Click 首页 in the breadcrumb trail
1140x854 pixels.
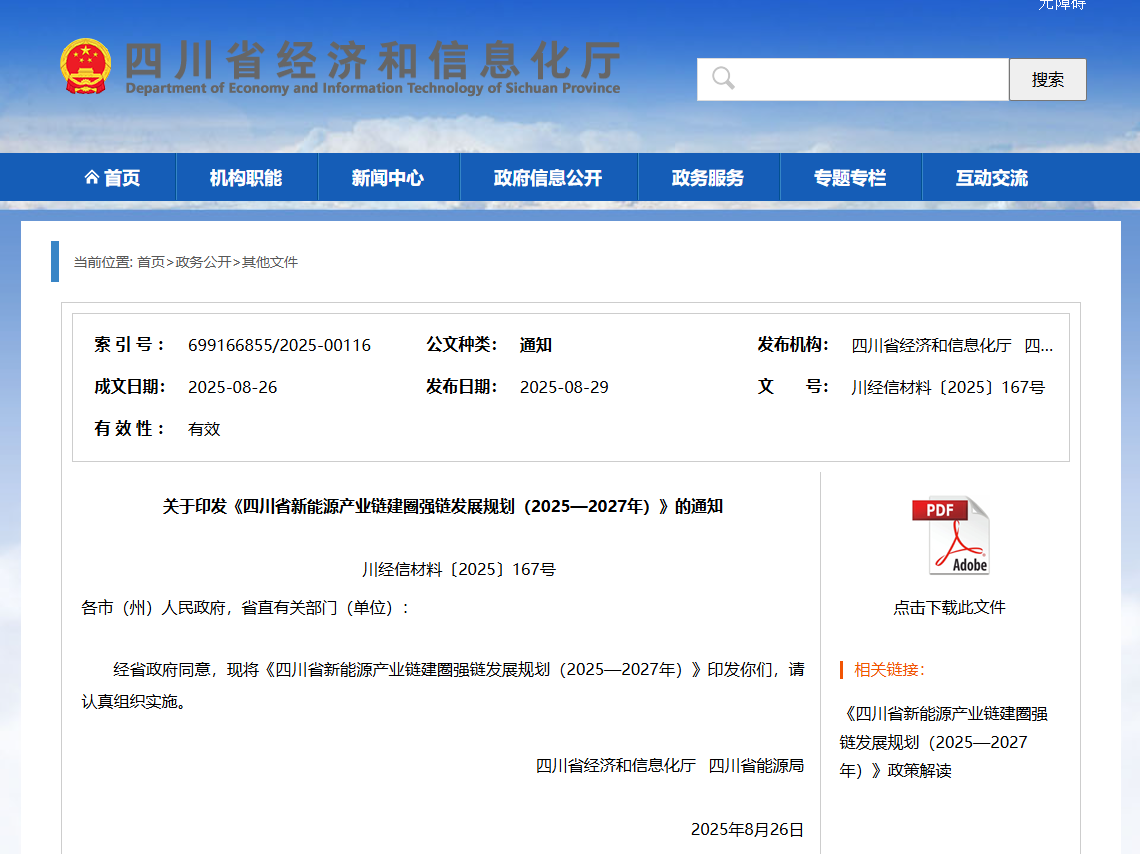coord(152,262)
